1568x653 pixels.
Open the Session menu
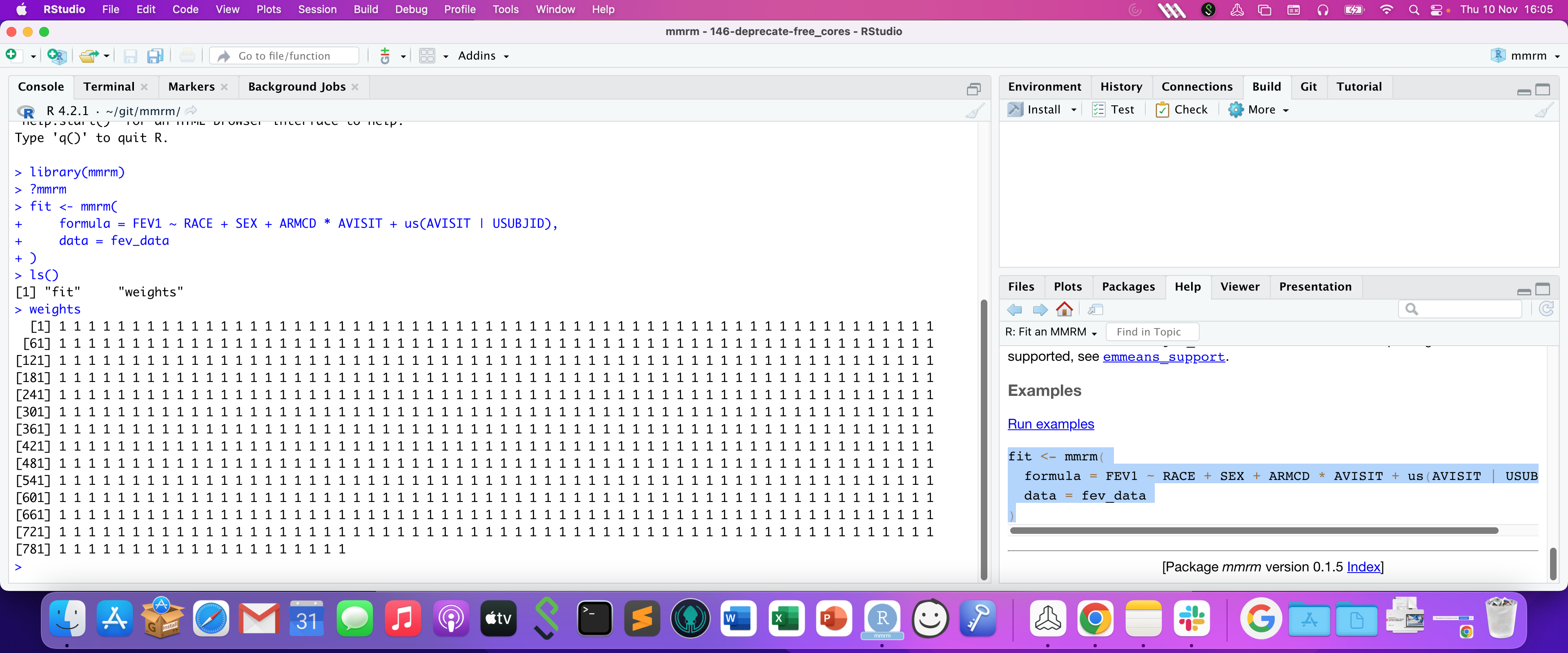(316, 9)
